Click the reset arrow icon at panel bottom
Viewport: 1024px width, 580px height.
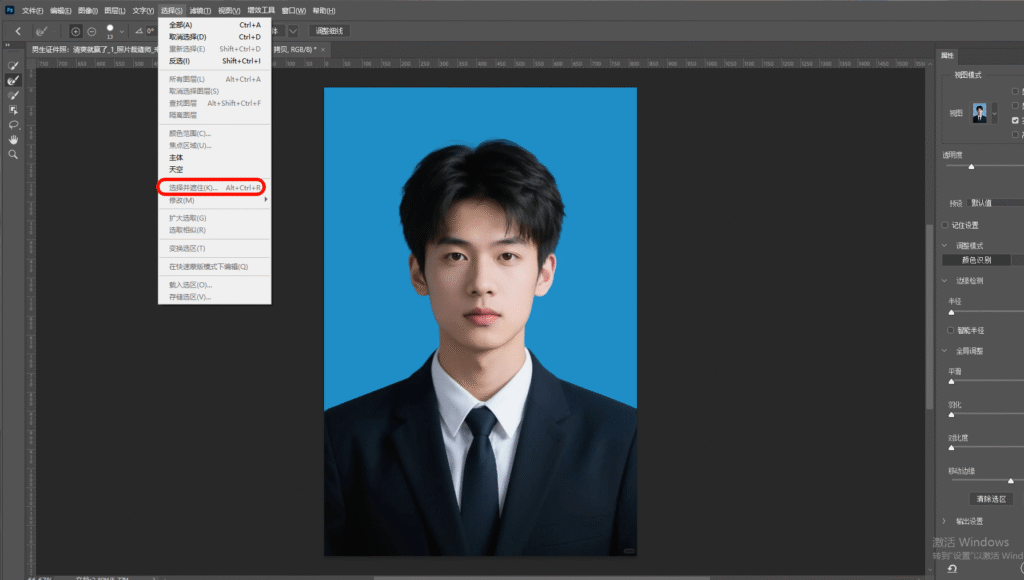[952, 569]
